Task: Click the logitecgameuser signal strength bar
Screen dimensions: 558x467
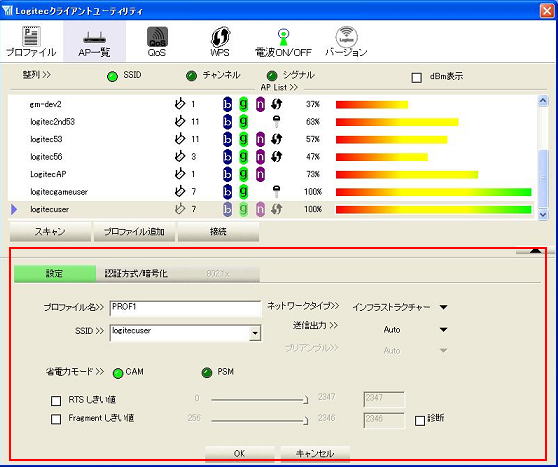Action: [x=433, y=192]
